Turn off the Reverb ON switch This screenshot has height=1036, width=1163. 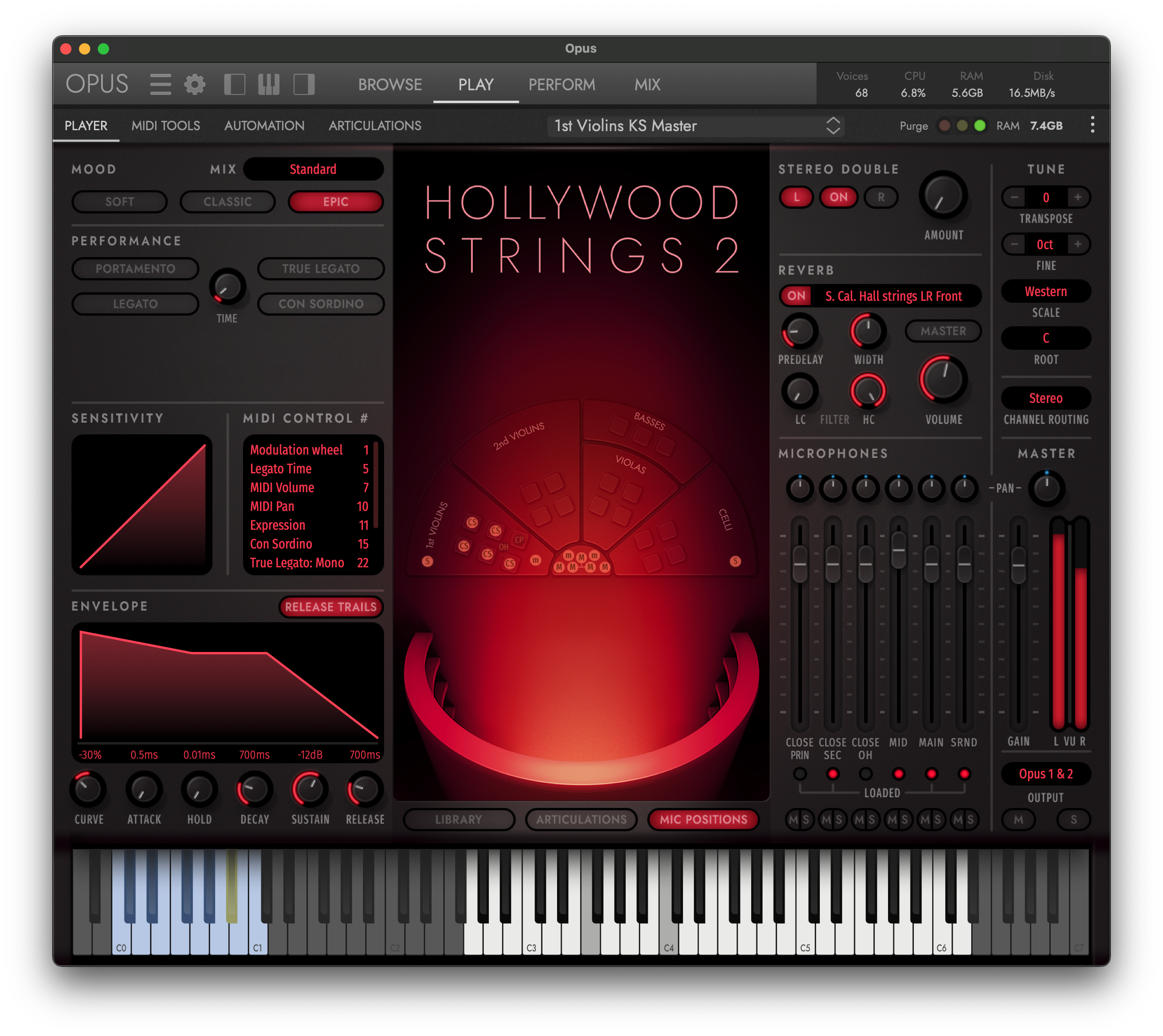(796, 296)
